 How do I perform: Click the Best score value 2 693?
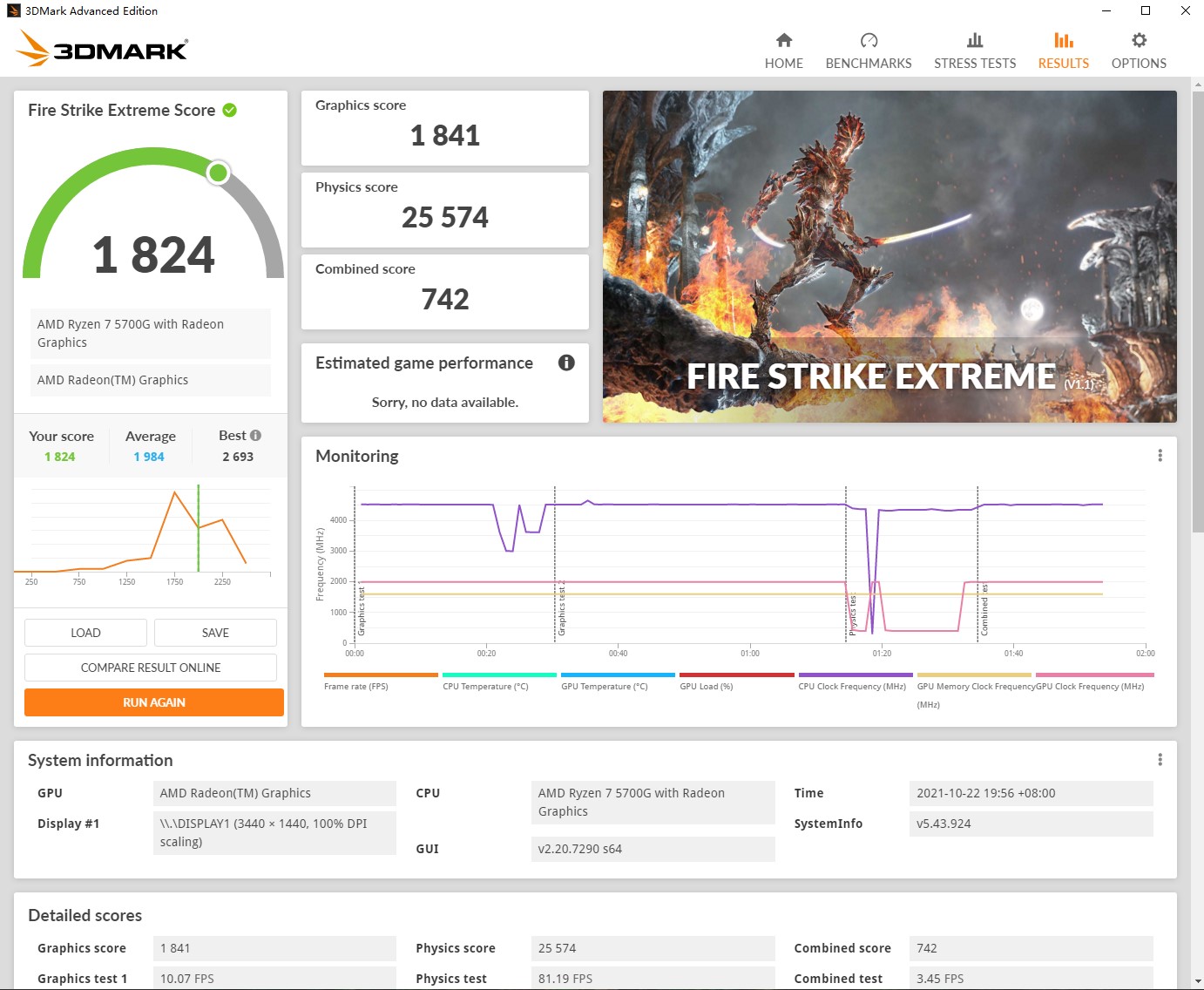(238, 457)
